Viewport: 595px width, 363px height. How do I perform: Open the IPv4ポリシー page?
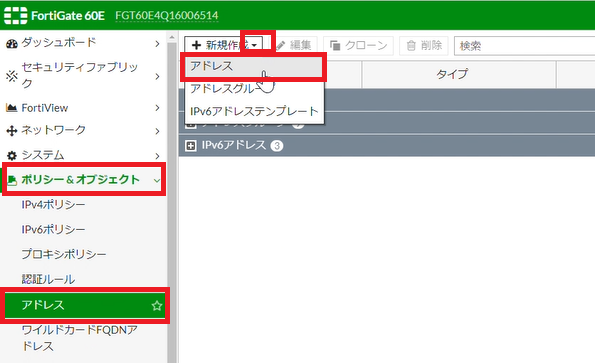(53, 205)
